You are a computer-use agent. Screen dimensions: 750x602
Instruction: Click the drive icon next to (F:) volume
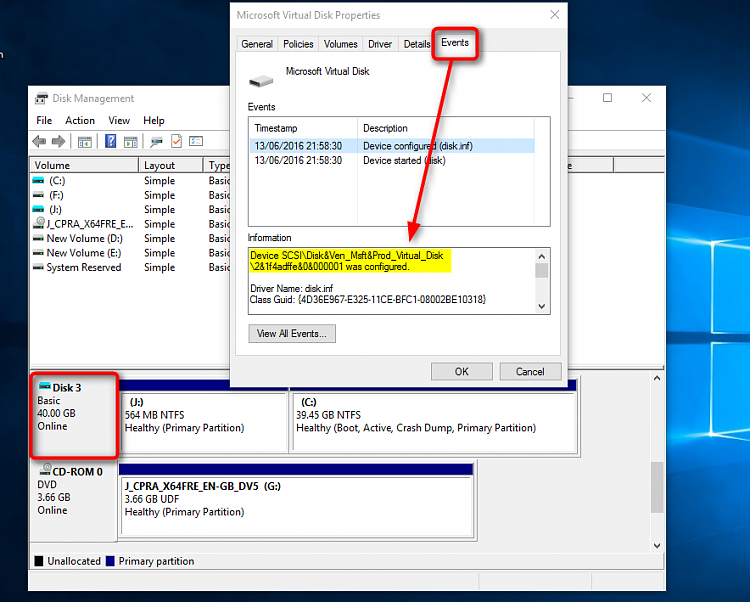coord(38,195)
